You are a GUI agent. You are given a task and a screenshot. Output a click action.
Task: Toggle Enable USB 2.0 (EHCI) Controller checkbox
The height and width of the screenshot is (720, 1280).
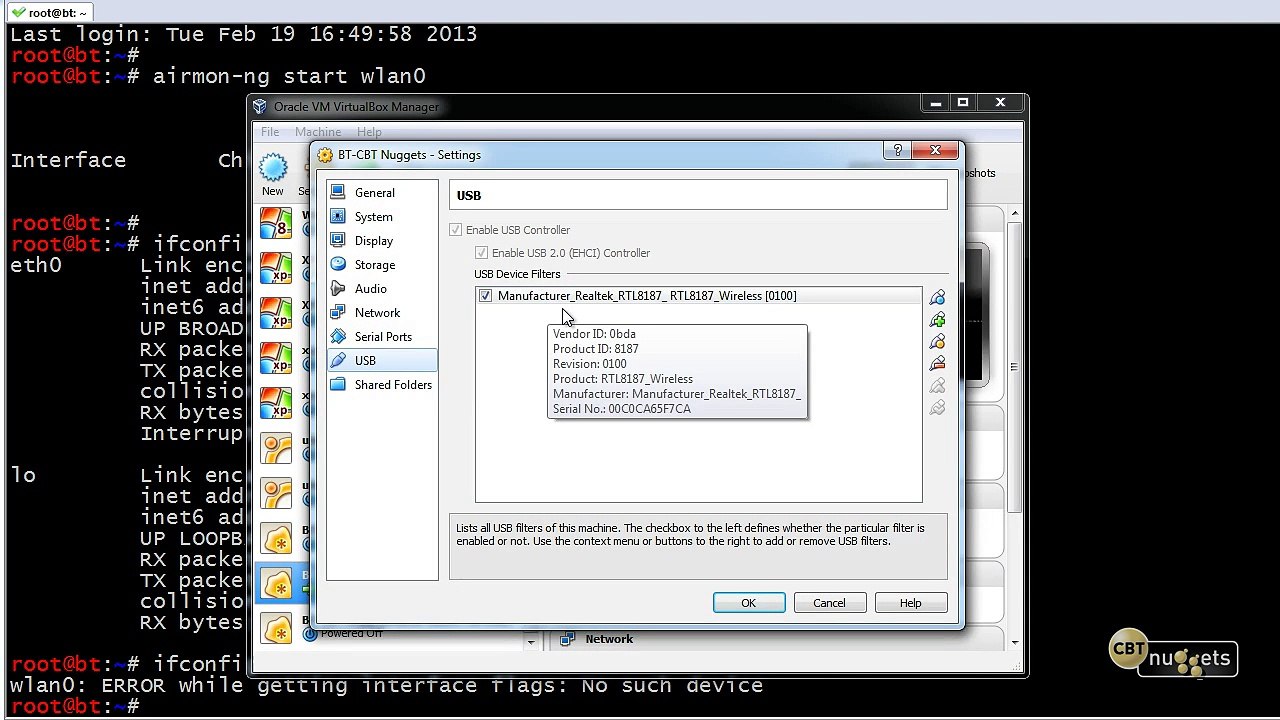click(x=482, y=253)
